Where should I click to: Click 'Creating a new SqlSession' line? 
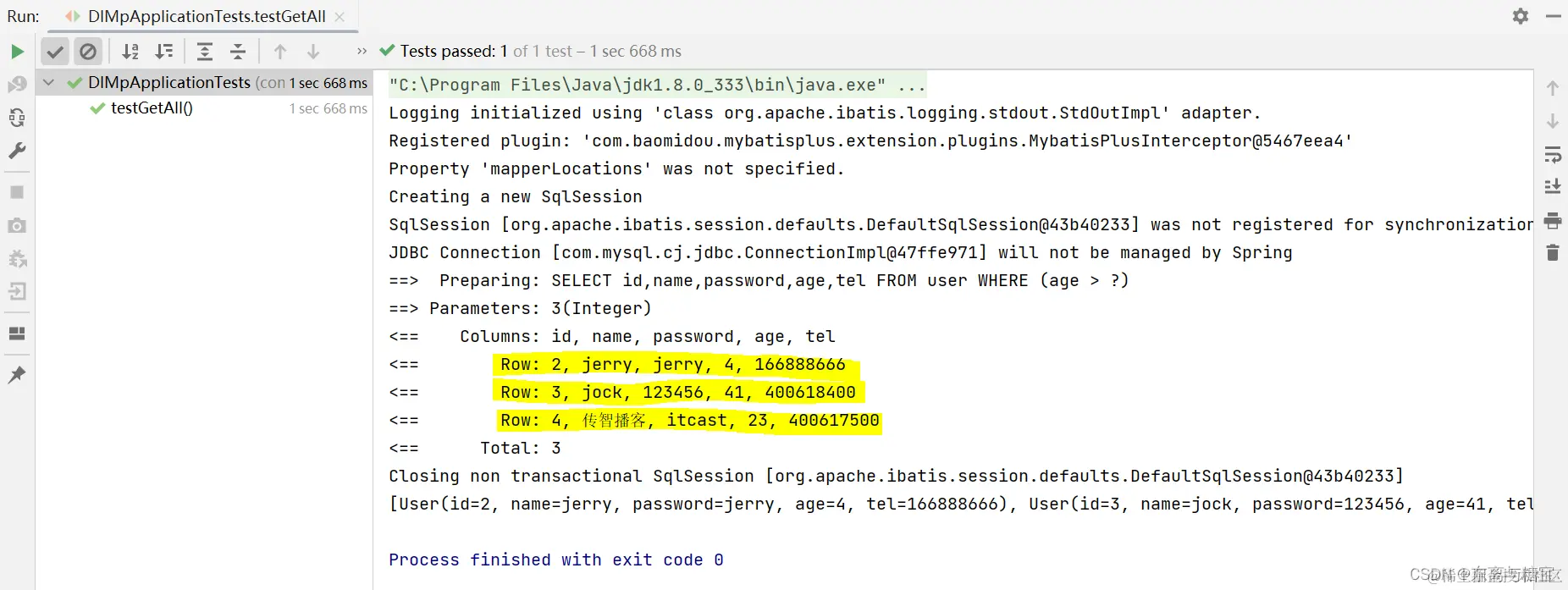(516, 196)
